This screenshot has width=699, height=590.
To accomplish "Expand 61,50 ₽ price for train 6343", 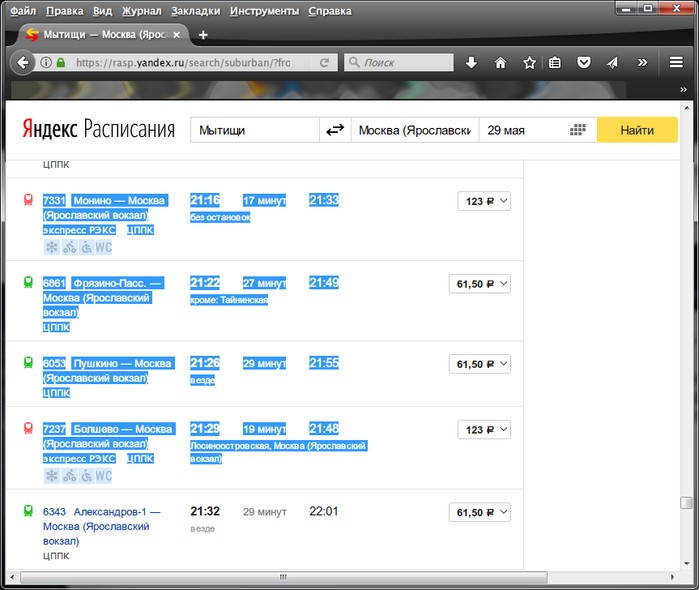I will tap(480, 512).
